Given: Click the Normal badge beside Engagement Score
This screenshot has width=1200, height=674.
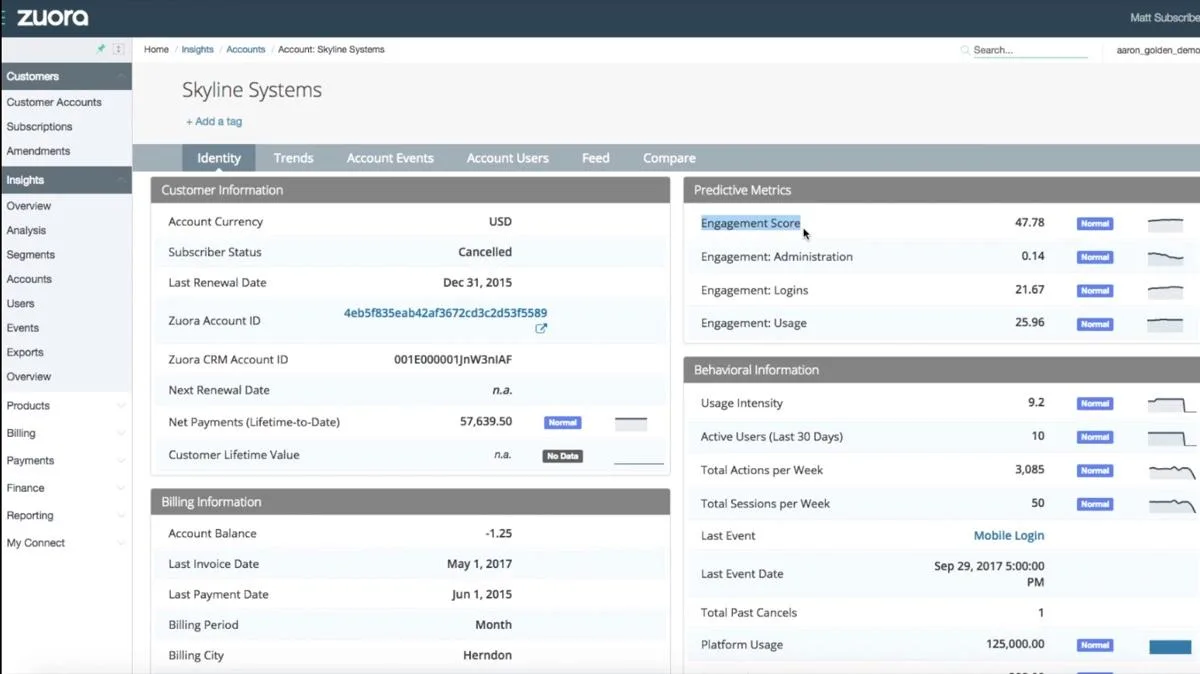Looking at the screenshot, I should pos(1095,224).
